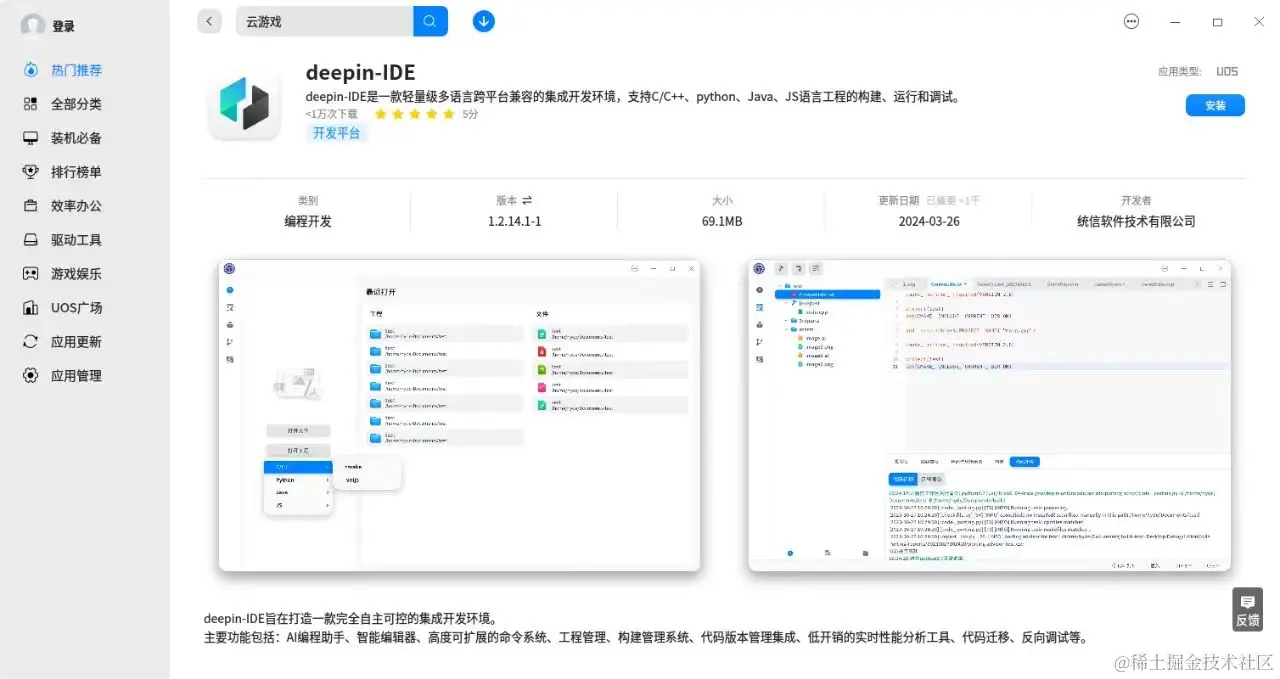Click the back arrow button
1280x679 pixels.
209,21
